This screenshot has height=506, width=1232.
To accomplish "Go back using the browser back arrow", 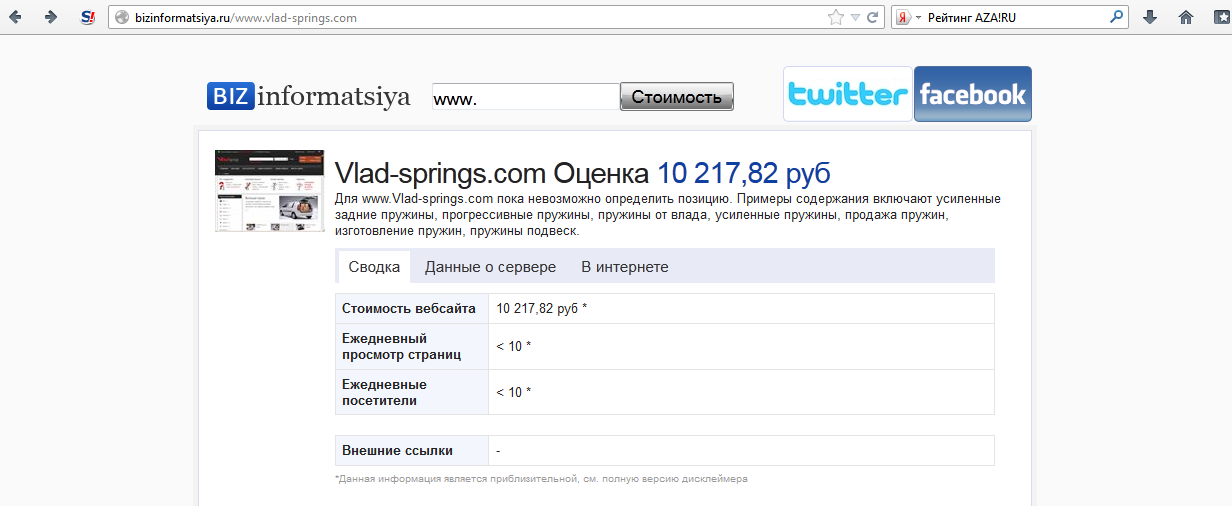I will click(16, 17).
